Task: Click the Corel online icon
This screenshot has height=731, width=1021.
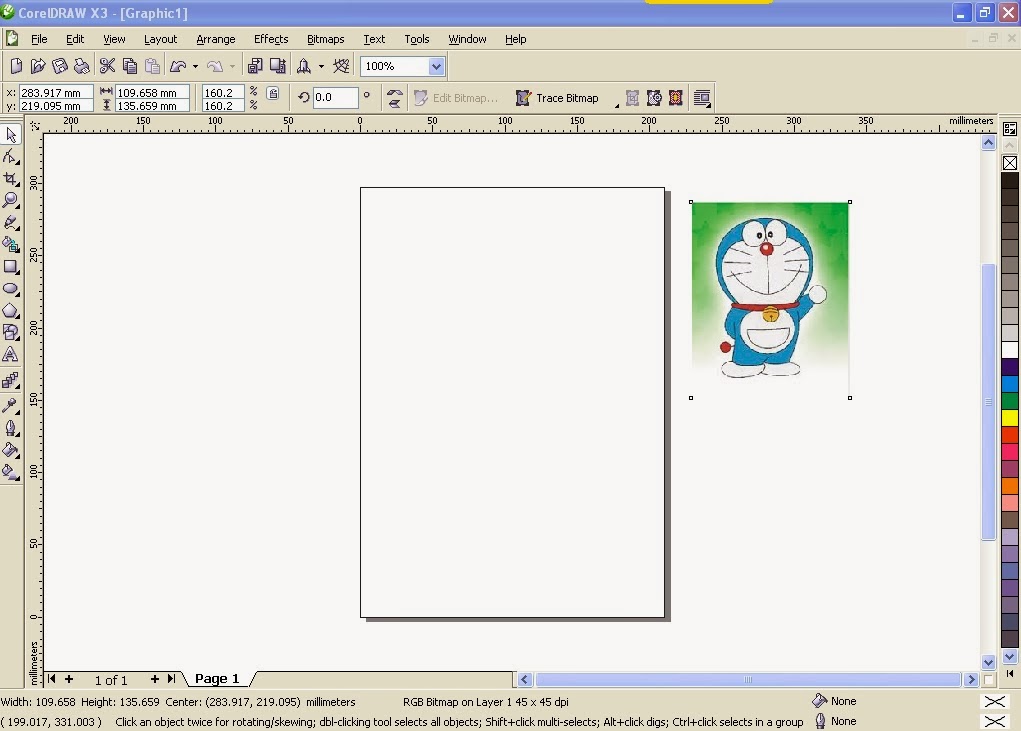Action: pos(341,66)
